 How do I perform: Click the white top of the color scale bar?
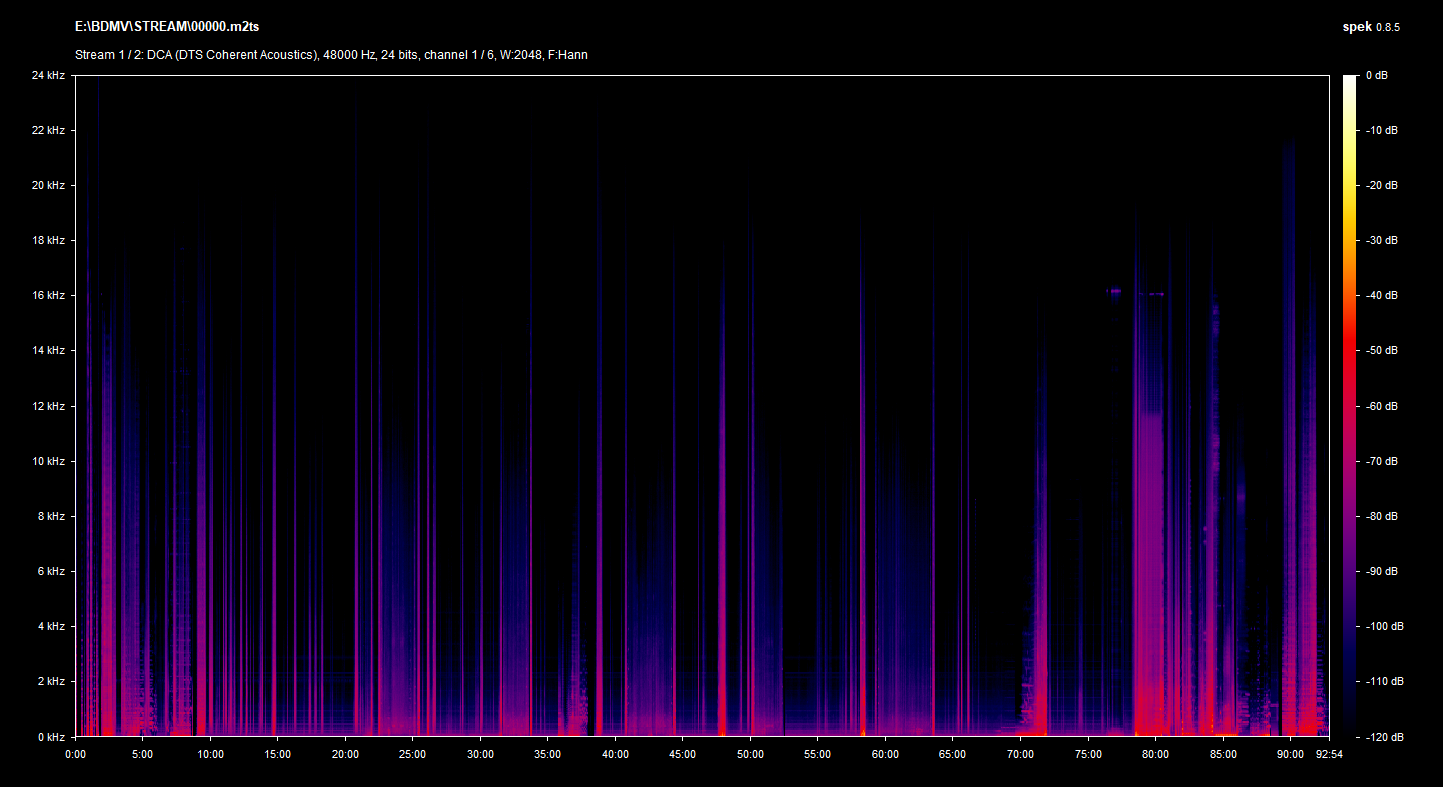tap(1349, 80)
